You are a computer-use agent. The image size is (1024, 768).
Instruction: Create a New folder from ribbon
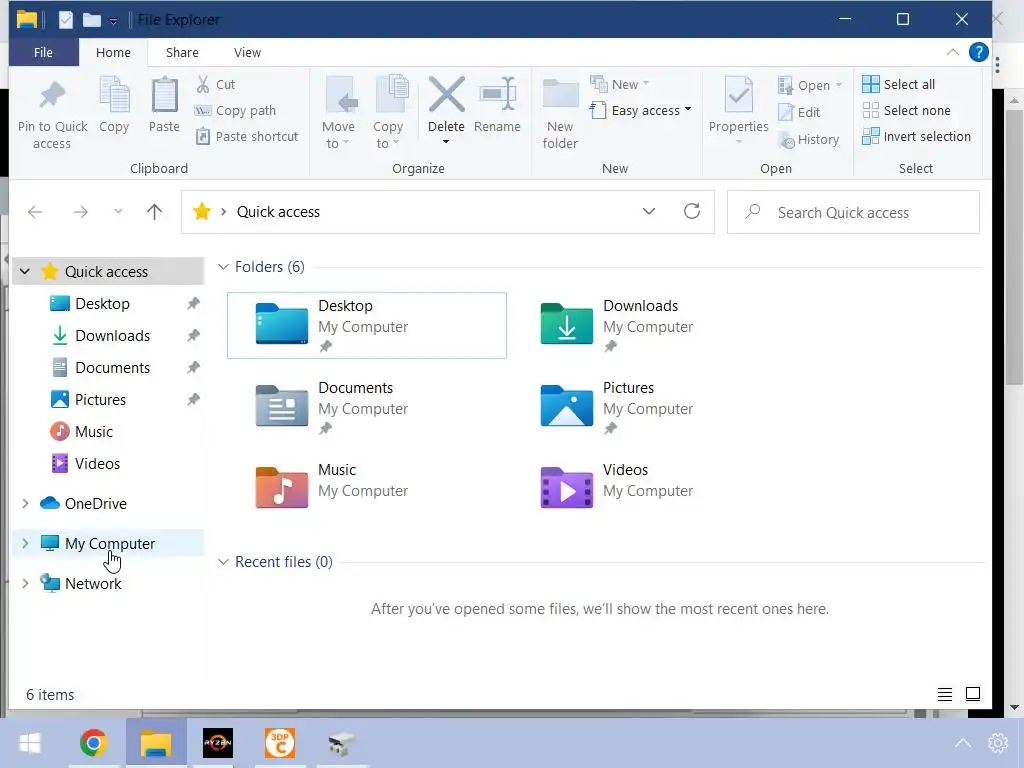tap(560, 114)
